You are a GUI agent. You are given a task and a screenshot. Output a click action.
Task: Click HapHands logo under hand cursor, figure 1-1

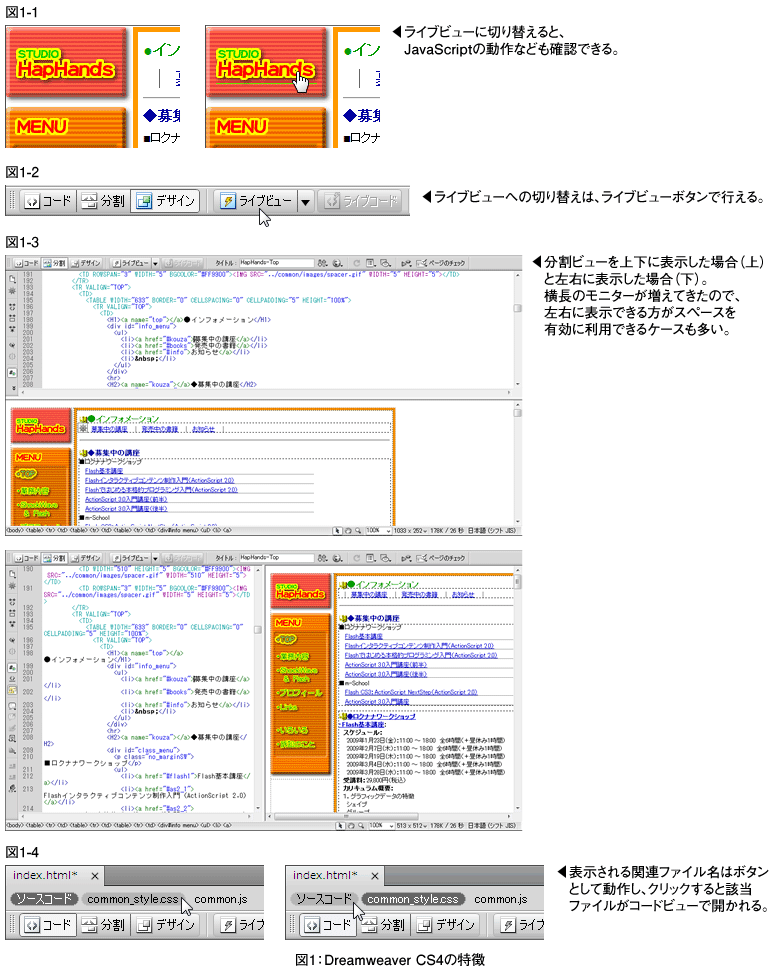[x=266, y=66]
